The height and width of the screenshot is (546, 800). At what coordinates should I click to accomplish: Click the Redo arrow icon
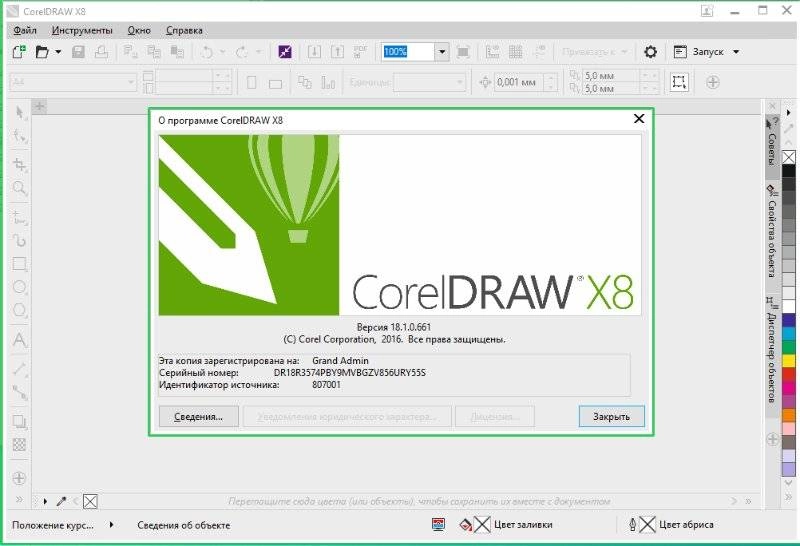[242, 52]
